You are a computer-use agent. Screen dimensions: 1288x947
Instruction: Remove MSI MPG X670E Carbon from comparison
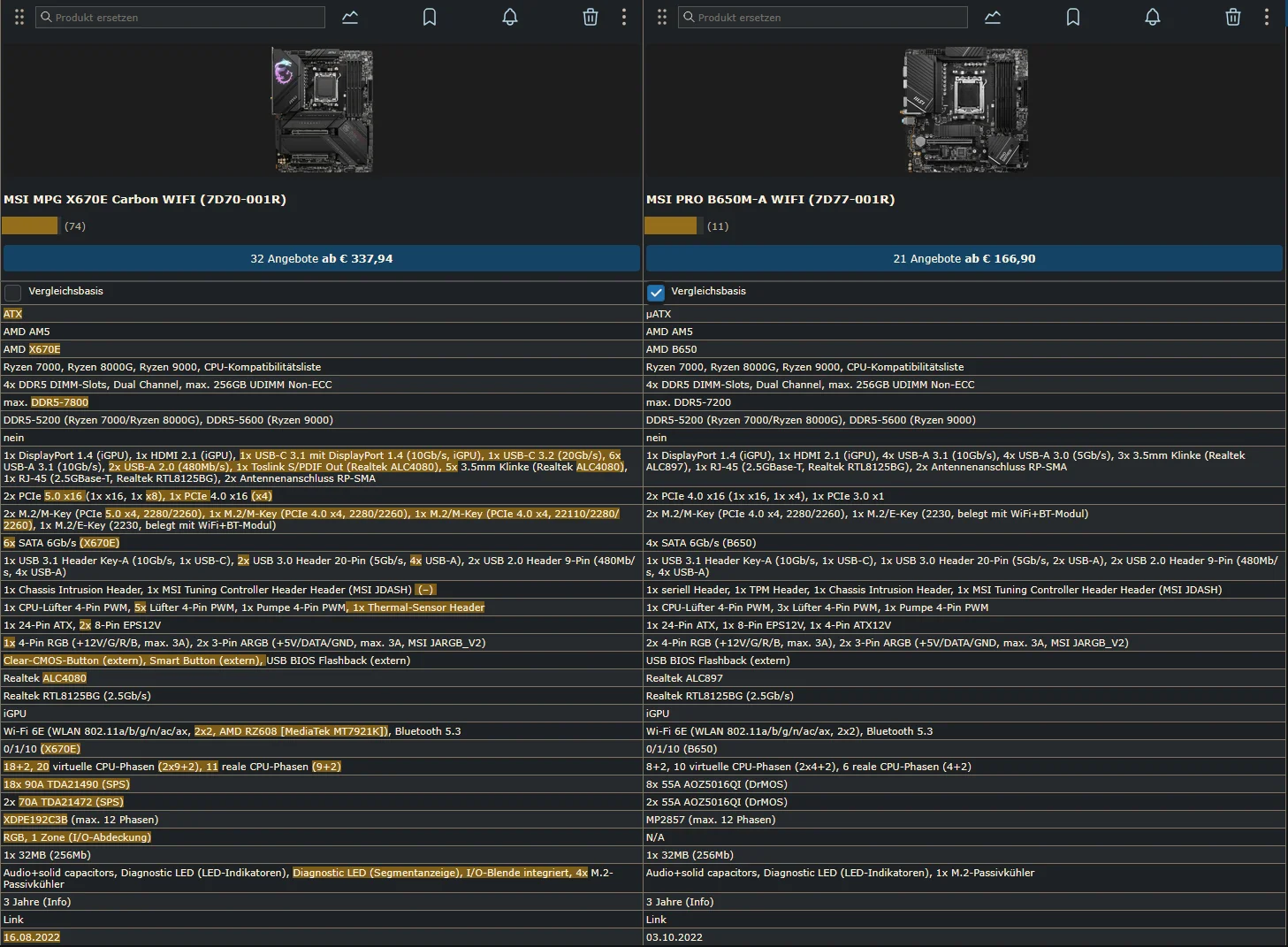point(591,17)
